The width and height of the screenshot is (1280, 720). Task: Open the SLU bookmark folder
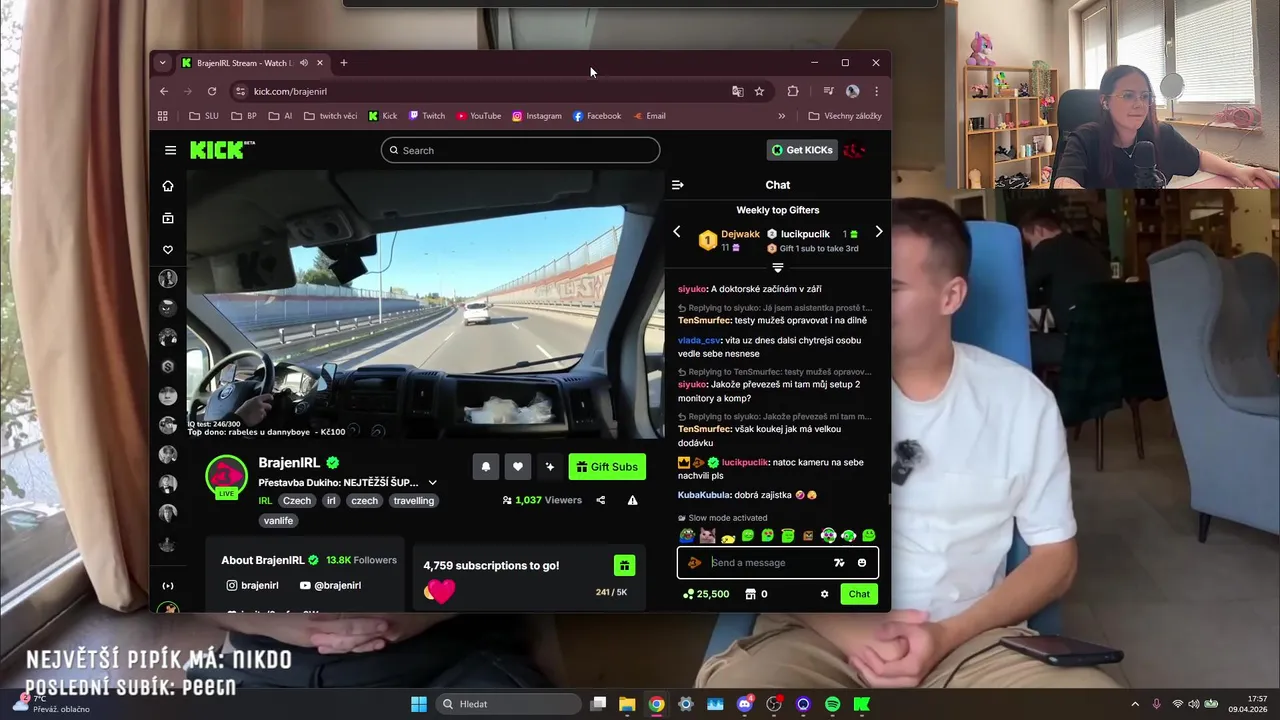[x=204, y=116]
